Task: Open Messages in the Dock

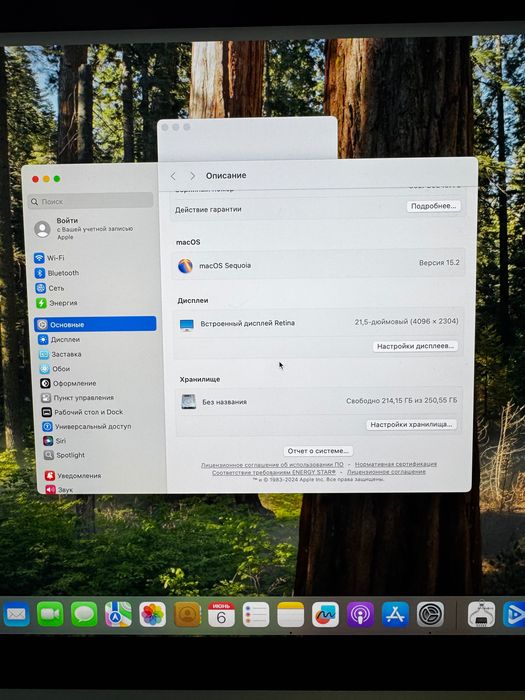Action: (84, 614)
